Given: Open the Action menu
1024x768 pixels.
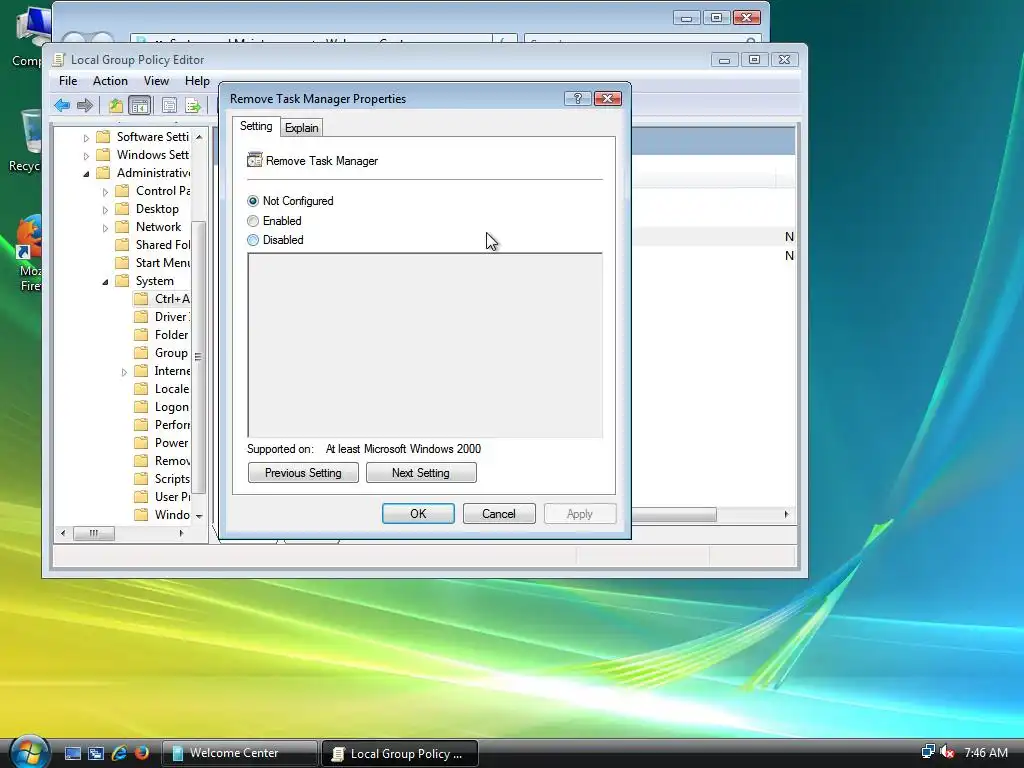Looking at the screenshot, I should (x=110, y=81).
